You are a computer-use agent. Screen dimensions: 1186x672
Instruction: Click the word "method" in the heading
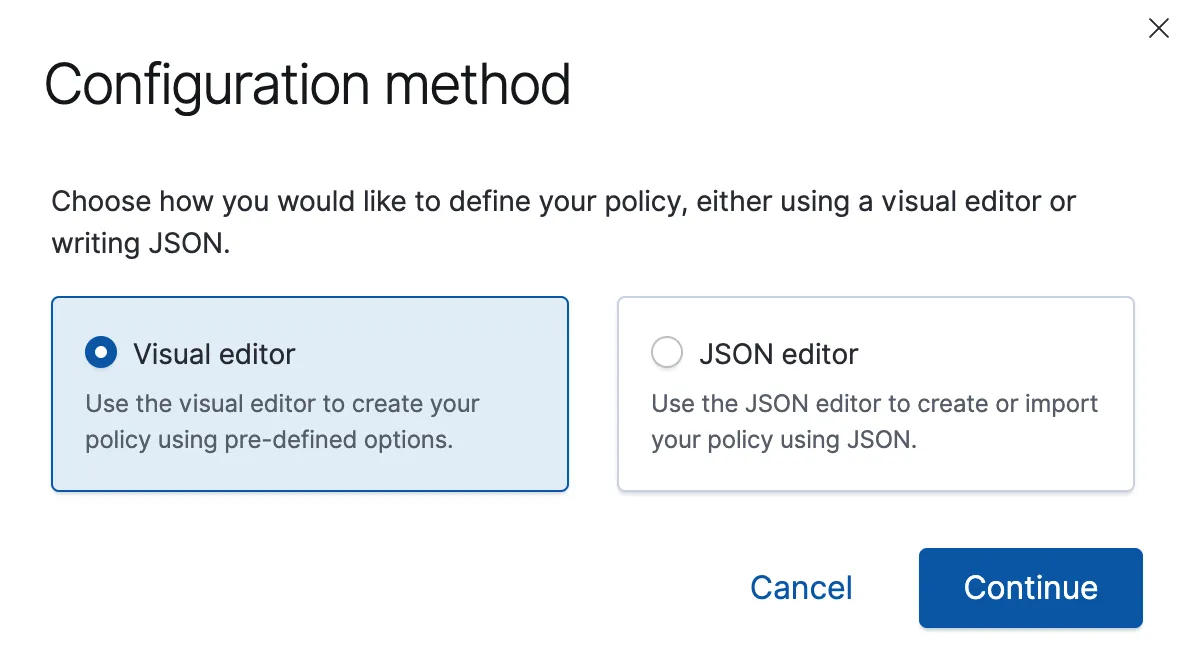(x=478, y=84)
